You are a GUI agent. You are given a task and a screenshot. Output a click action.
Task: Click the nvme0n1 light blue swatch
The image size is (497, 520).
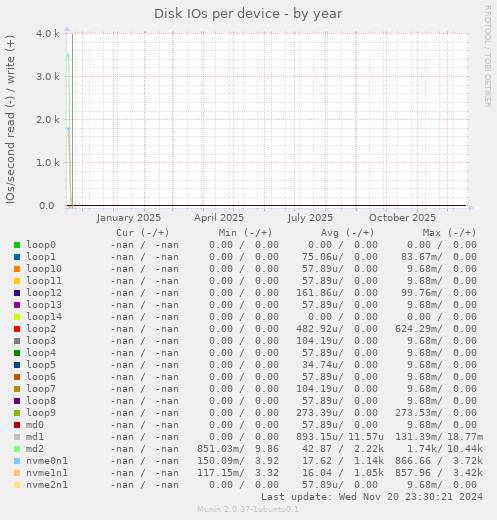click(x=17, y=461)
